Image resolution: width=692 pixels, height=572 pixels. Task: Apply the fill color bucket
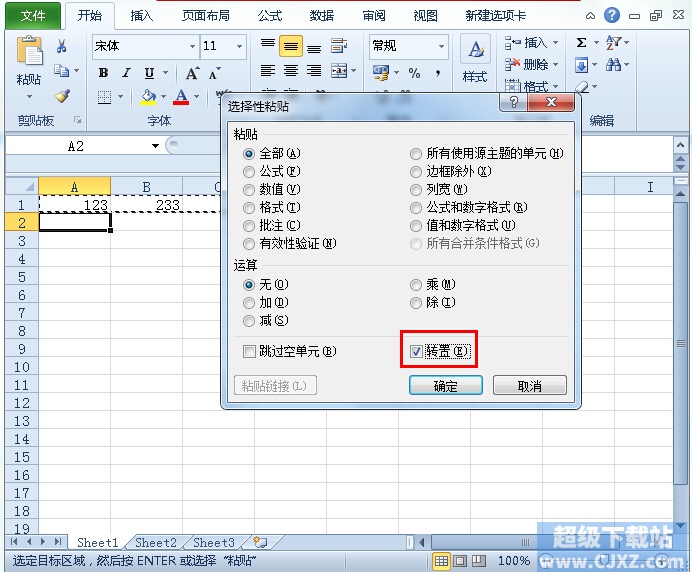pos(148,97)
